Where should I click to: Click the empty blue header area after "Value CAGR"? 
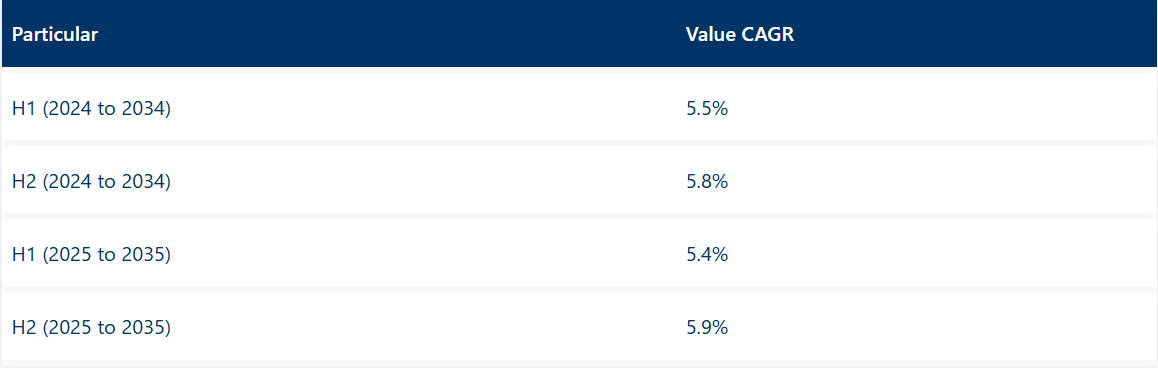click(975, 35)
